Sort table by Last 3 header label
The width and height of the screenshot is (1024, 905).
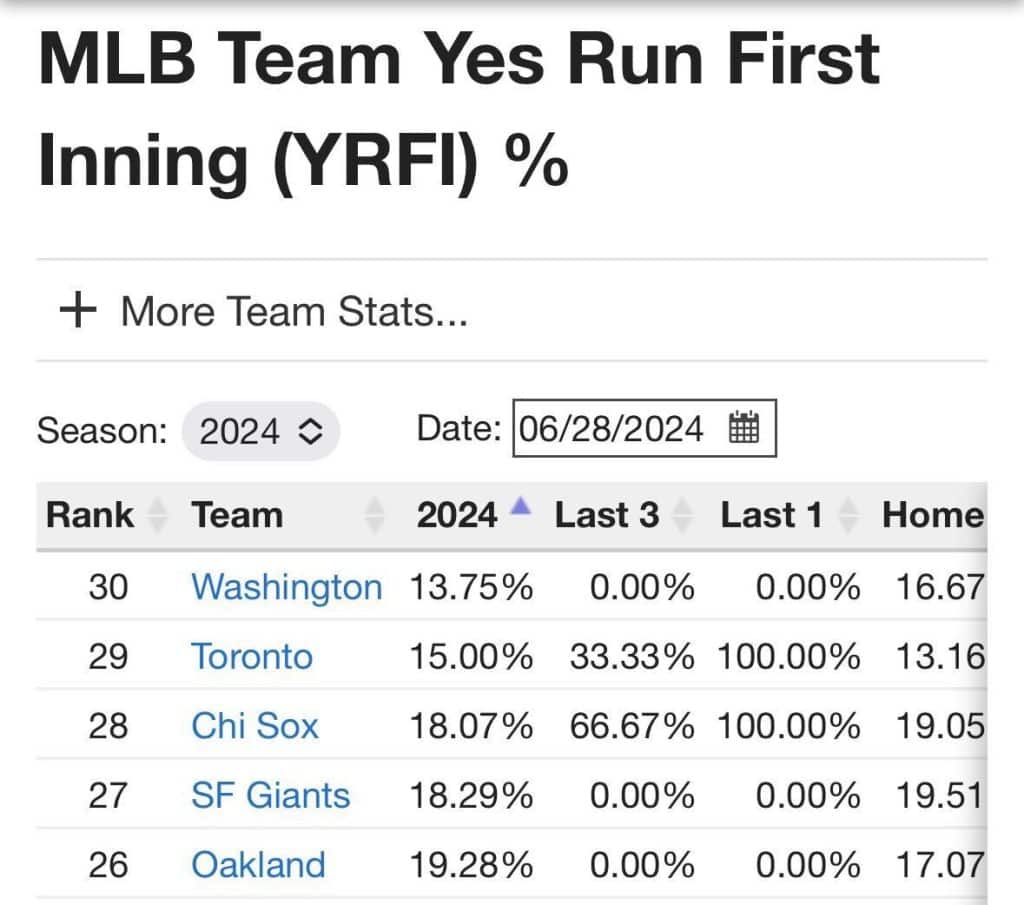tap(607, 515)
